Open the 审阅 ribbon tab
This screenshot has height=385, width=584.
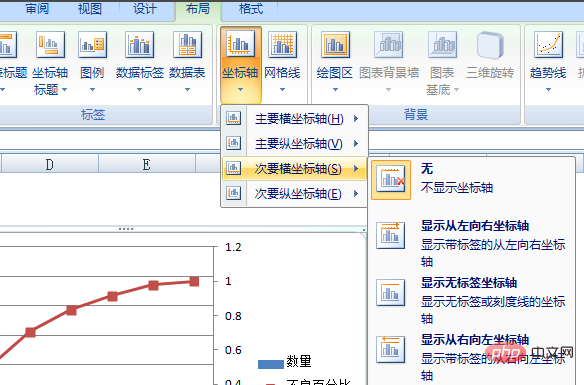coord(37,8)
